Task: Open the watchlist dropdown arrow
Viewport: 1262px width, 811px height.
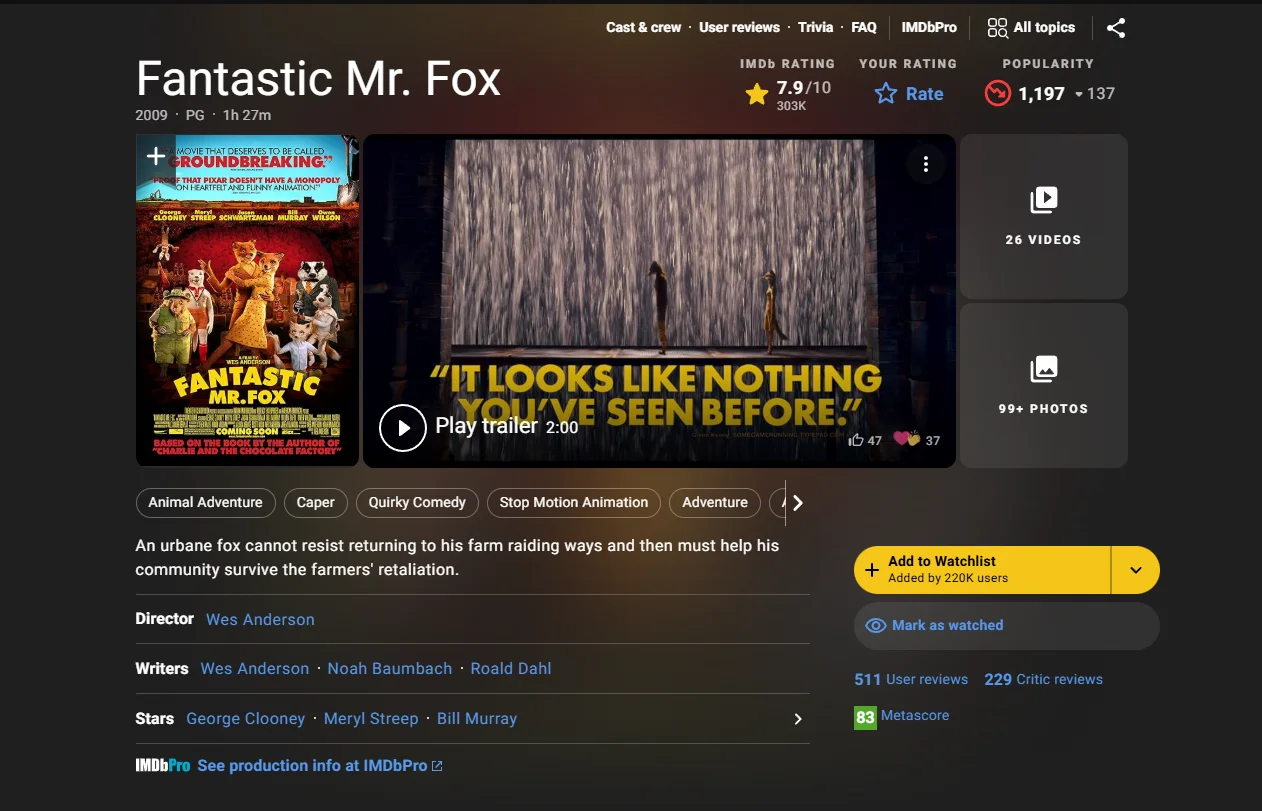Action: [x=1136, y=569]
